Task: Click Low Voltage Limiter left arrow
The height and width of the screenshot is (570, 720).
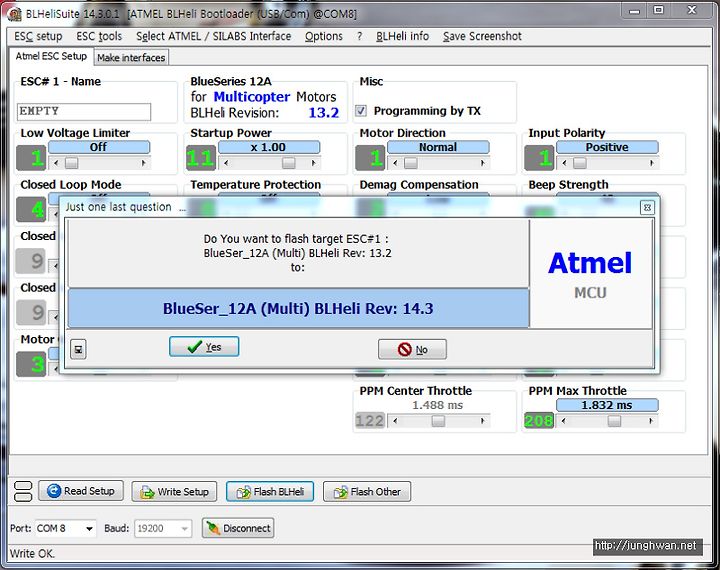Action: click(56, 163)
